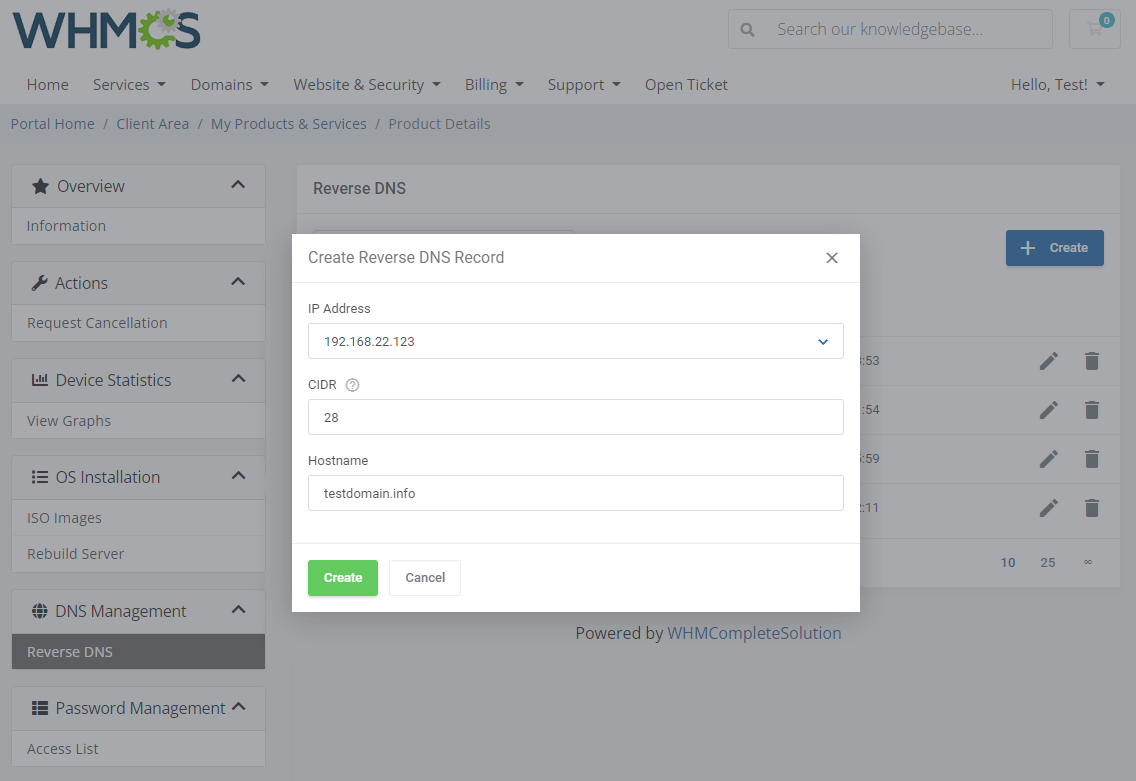Close the Create Reverse DNS Record dialog
Screen dimensions: 1136x781
[x=832, y=257]
